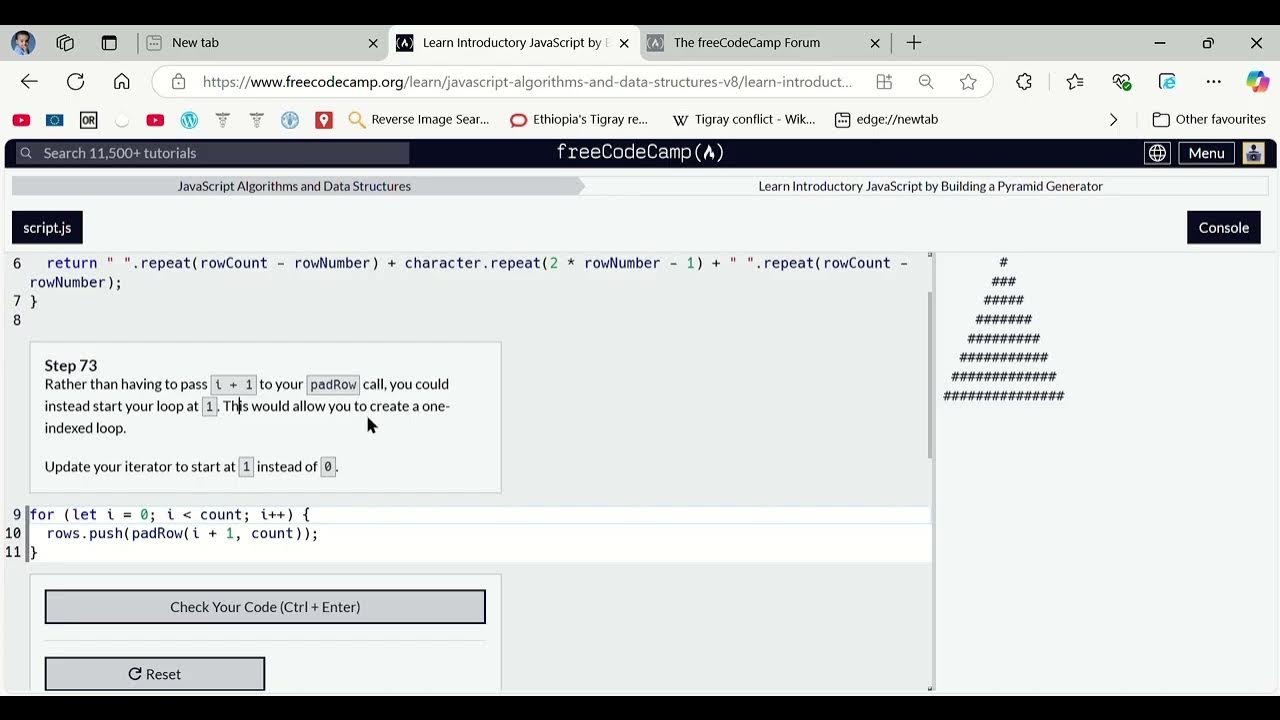Click the for loop line 9 code
The height and width of the screenshot is (720, 1280).
pos(169,515)
